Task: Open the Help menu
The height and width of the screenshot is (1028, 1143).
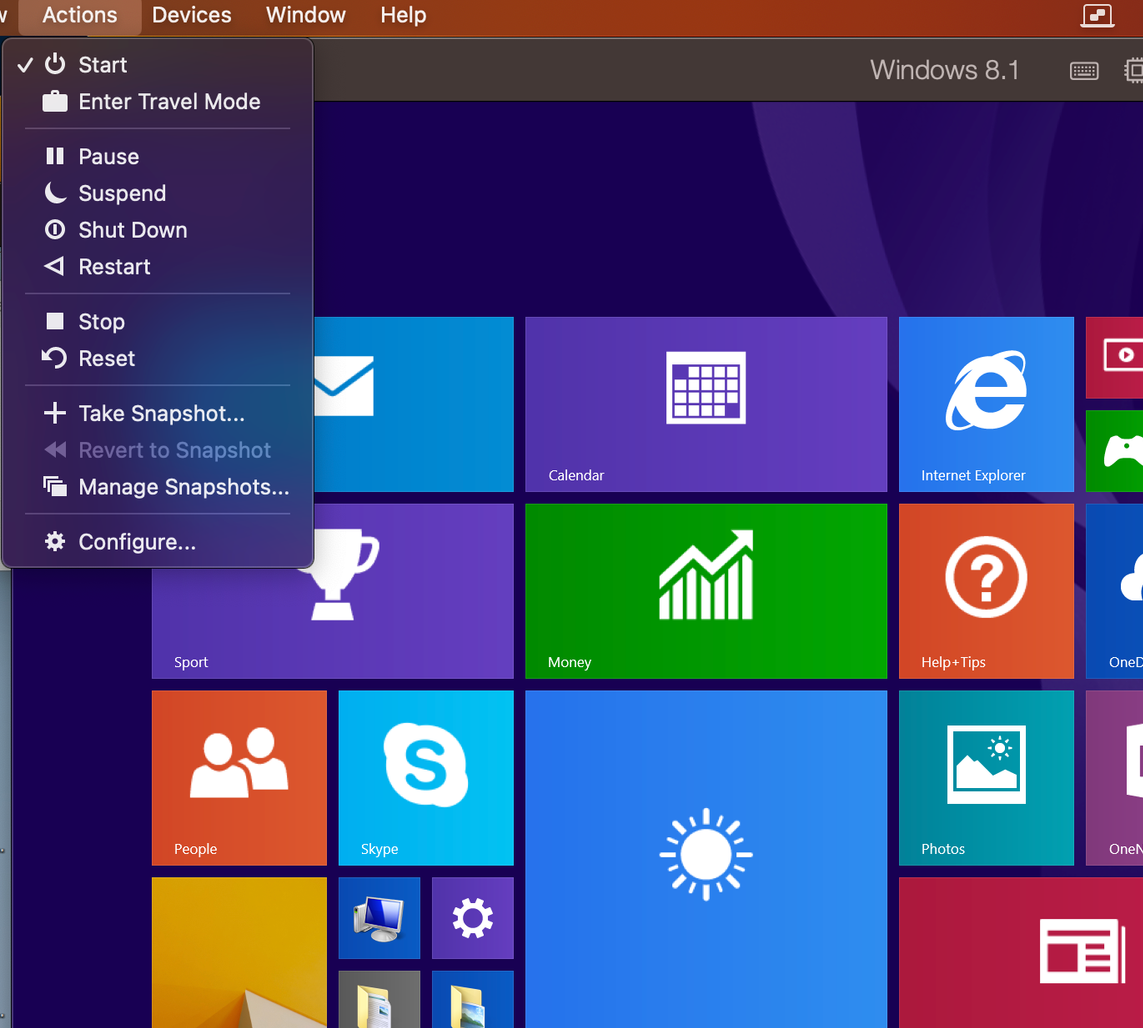Action: pyautogui.click(x=403, y=15)
